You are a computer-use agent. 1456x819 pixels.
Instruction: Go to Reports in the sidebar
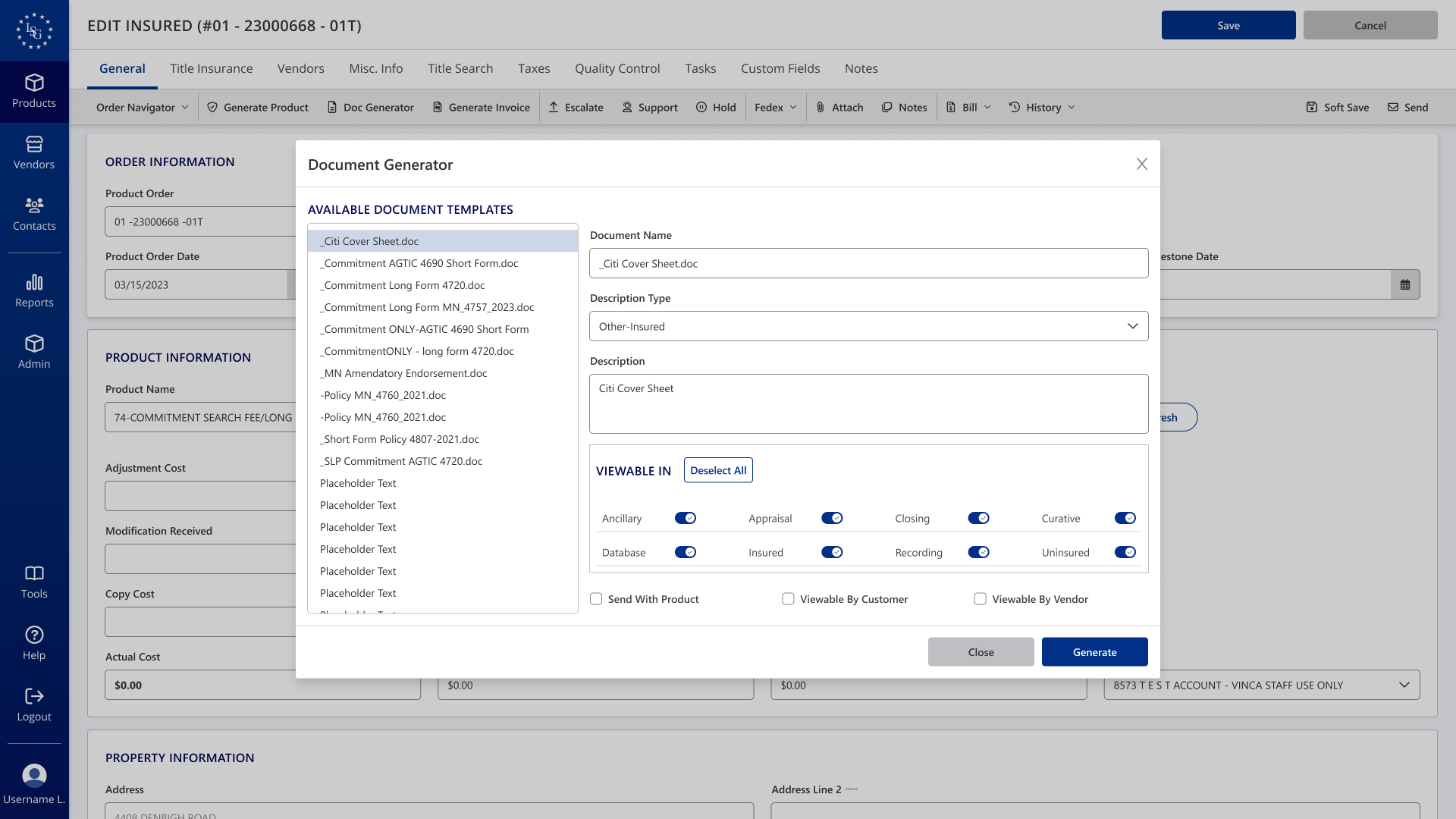[34, 291]
